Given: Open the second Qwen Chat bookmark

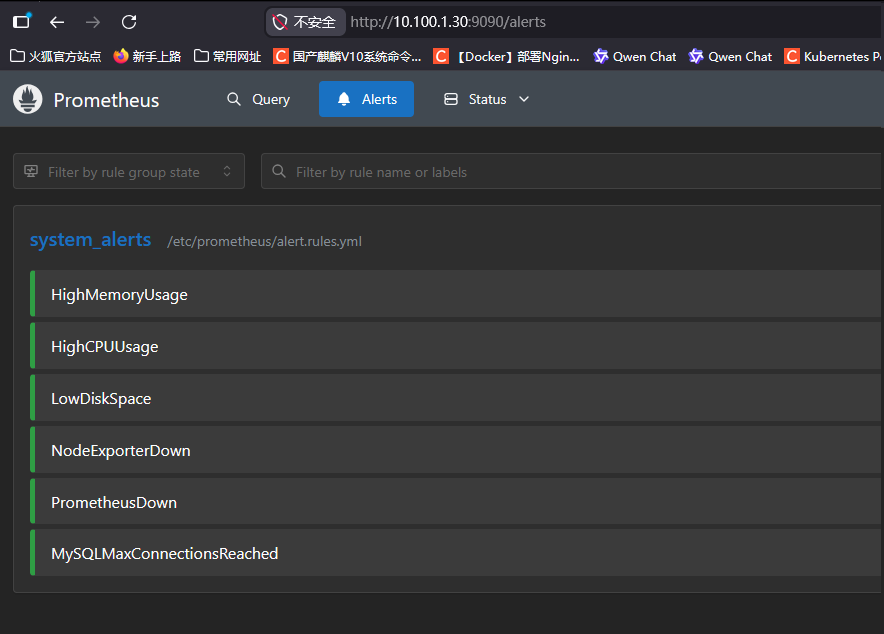Looking at the screenshot, I should (730, 56).
